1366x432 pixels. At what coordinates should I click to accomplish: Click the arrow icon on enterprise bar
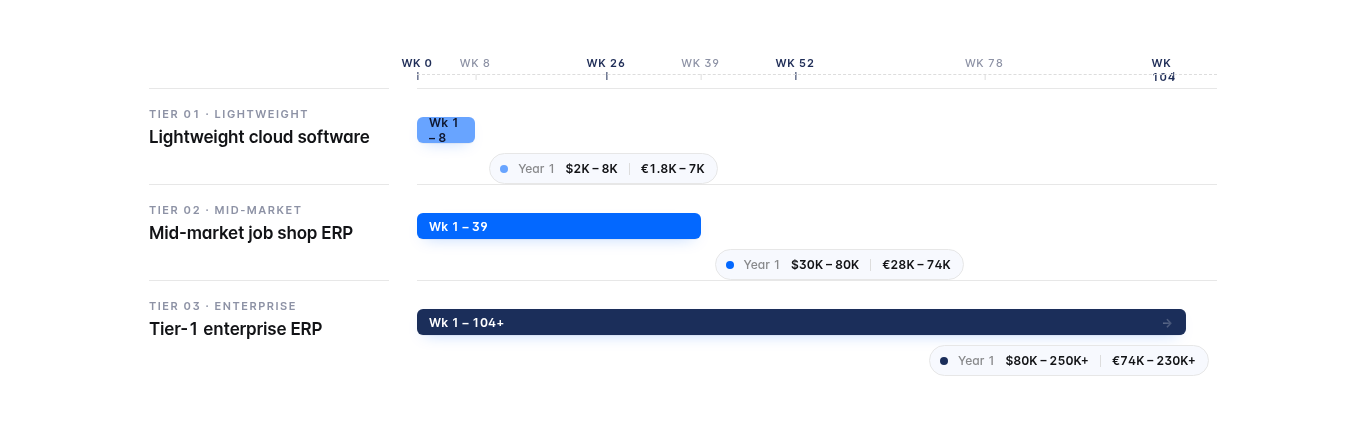1167,323
